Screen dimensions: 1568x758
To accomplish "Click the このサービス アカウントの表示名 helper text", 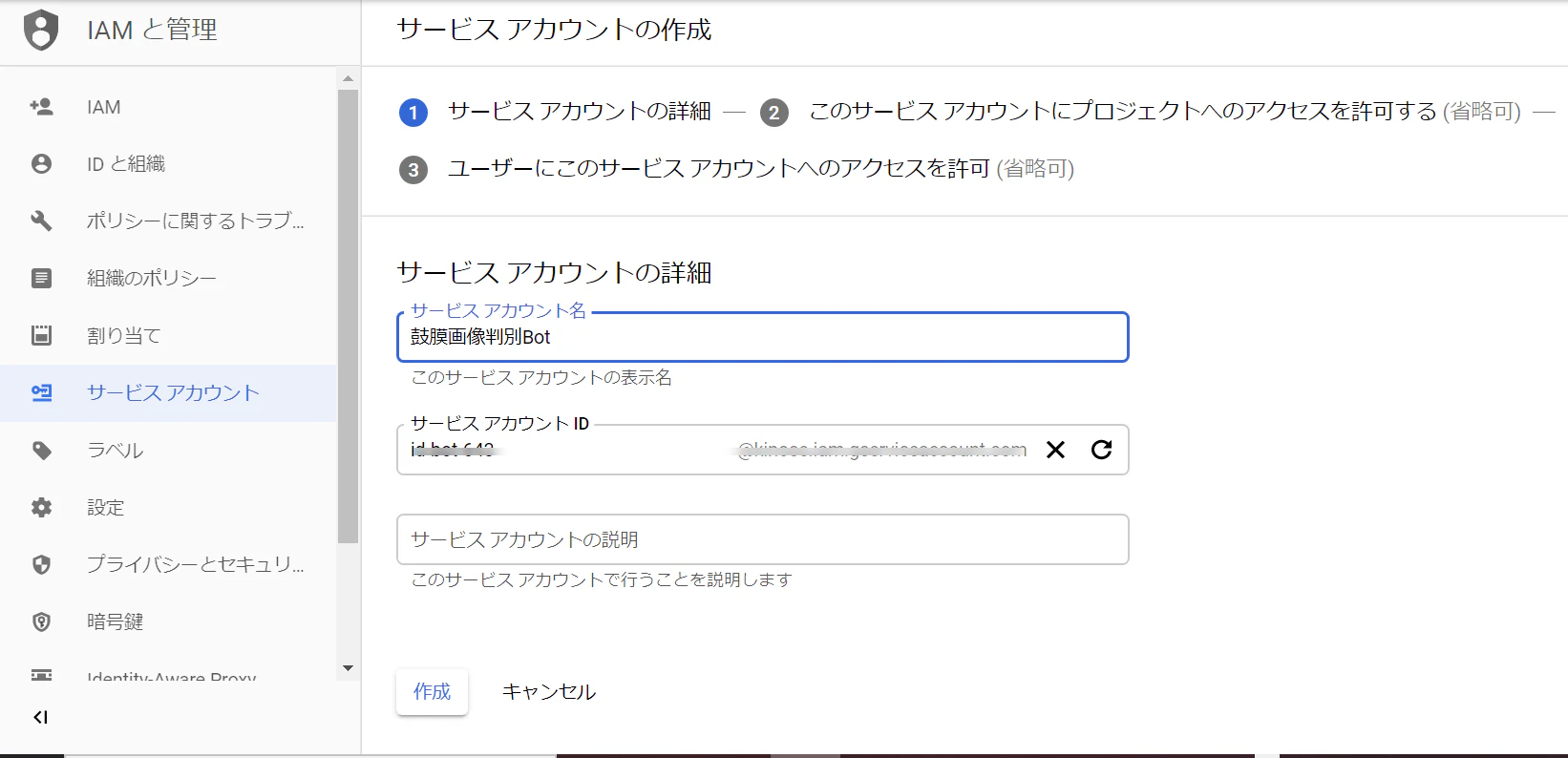I will tap(541, 378).
